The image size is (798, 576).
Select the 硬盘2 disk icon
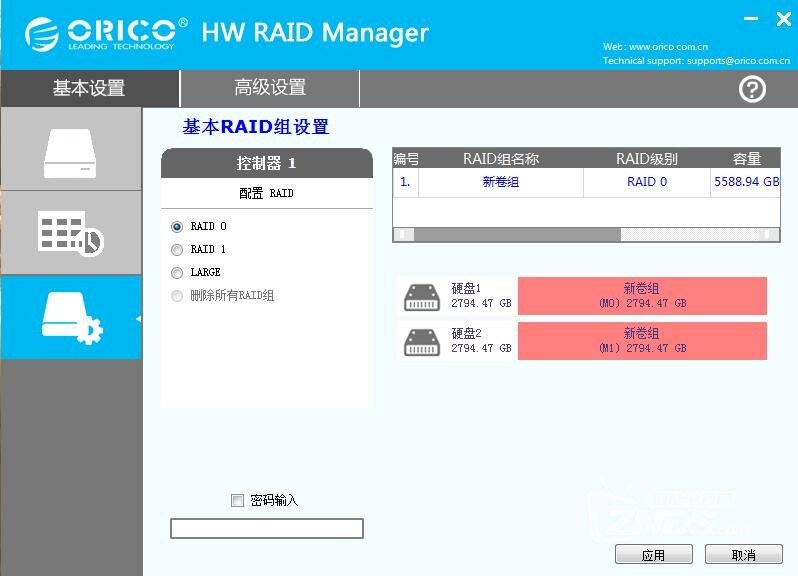pyautogui.click(x=421, y=342)
